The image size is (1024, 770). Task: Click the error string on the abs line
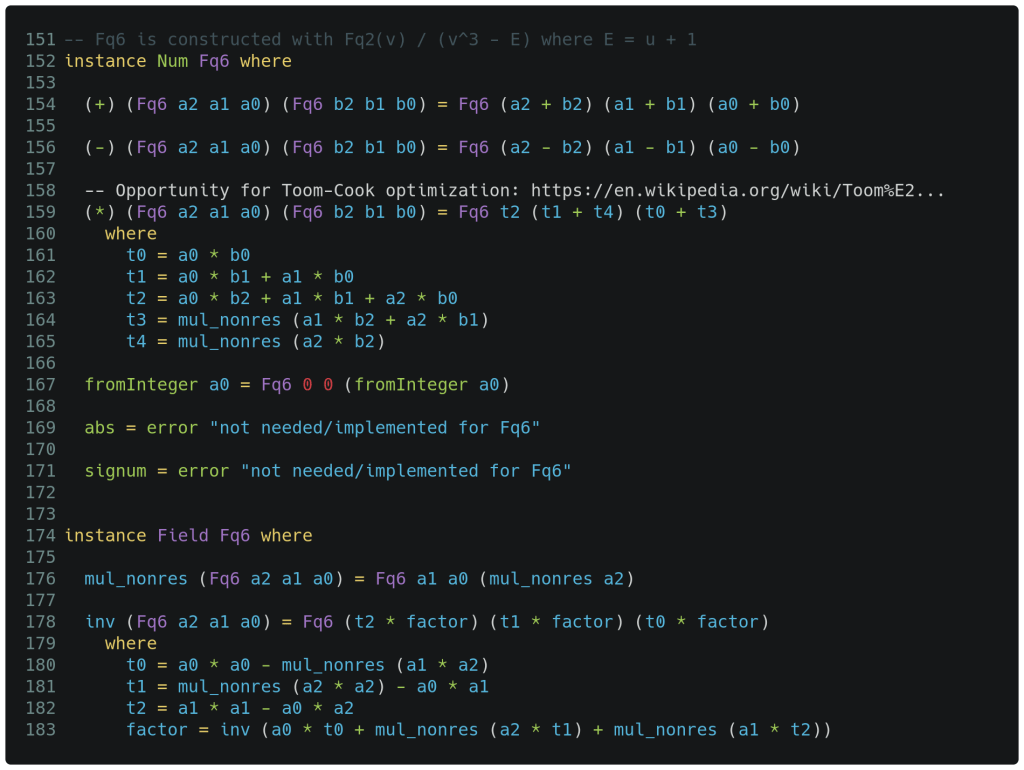click(x=374, y=428)
